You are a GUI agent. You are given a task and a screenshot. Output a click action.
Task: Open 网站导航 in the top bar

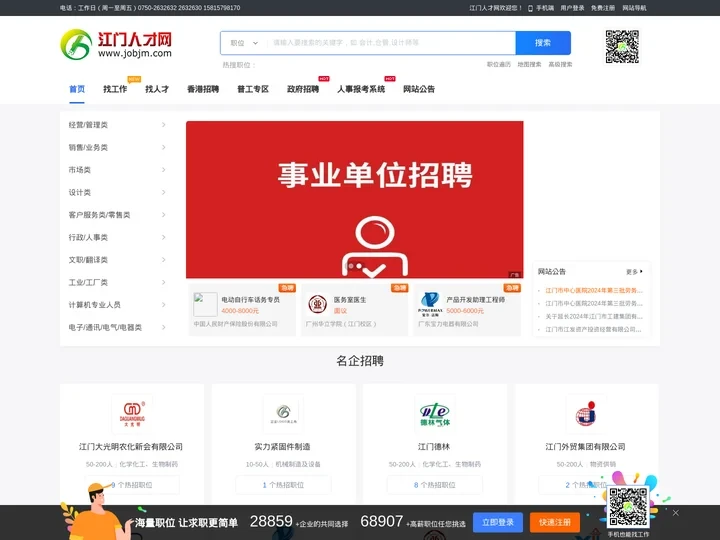634,8
